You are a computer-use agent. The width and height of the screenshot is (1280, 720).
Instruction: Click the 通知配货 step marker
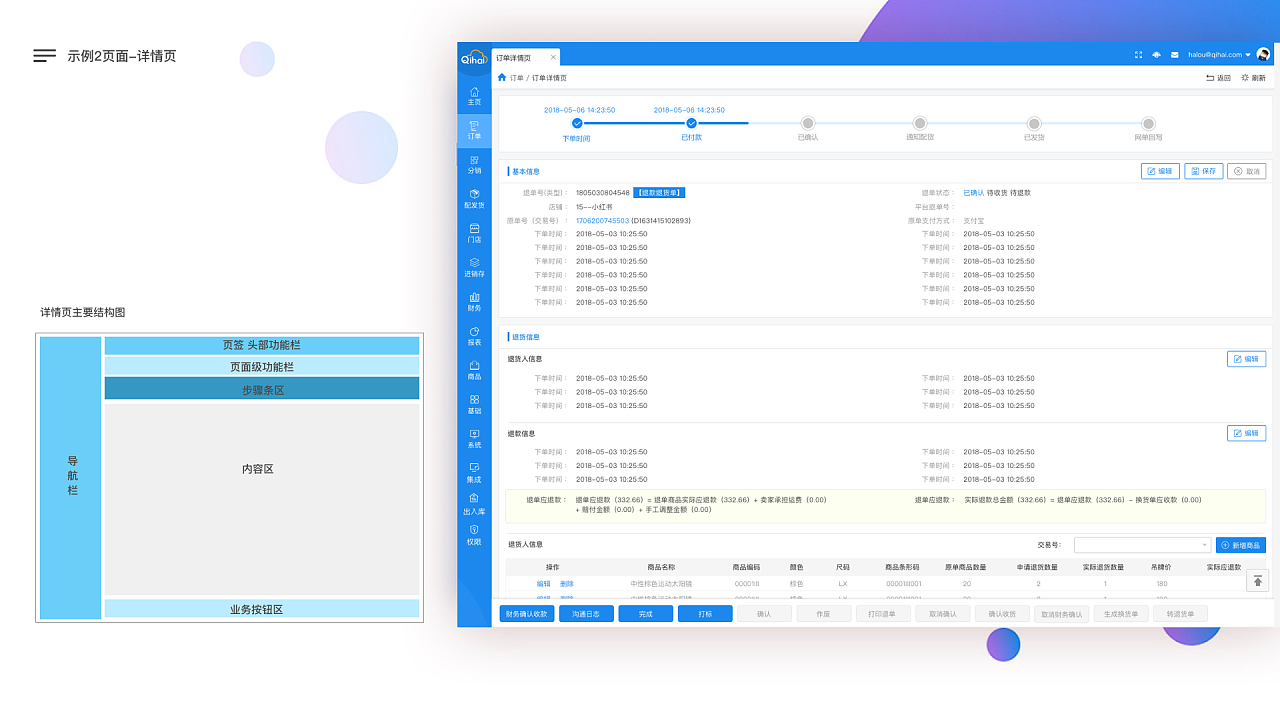[920, 123]
